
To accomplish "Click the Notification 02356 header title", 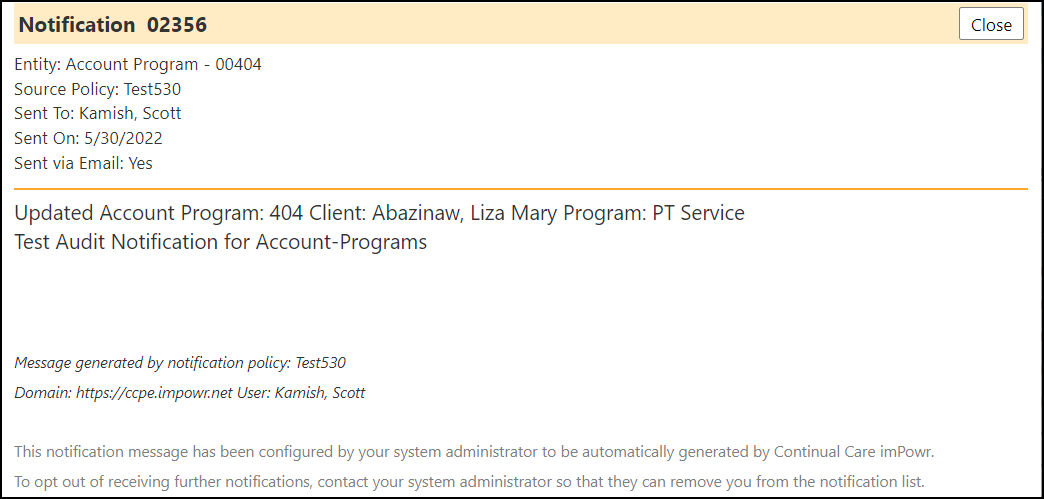I will (113, 25).
